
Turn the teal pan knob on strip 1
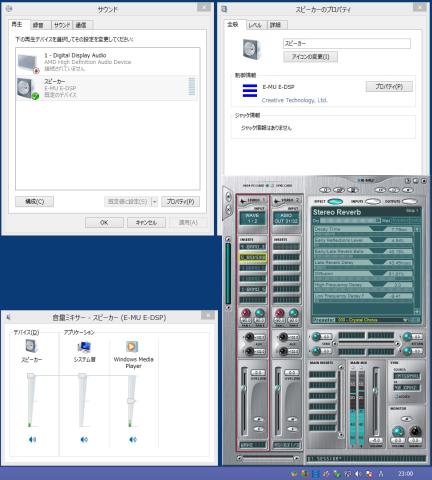[x=260, y=313]
